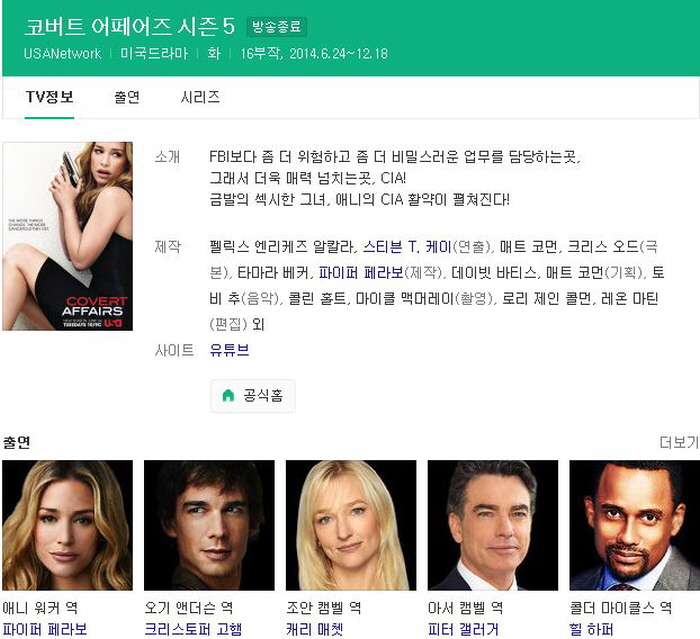Open 스티븐 T. 케이 director link

(x=407, y=246)
